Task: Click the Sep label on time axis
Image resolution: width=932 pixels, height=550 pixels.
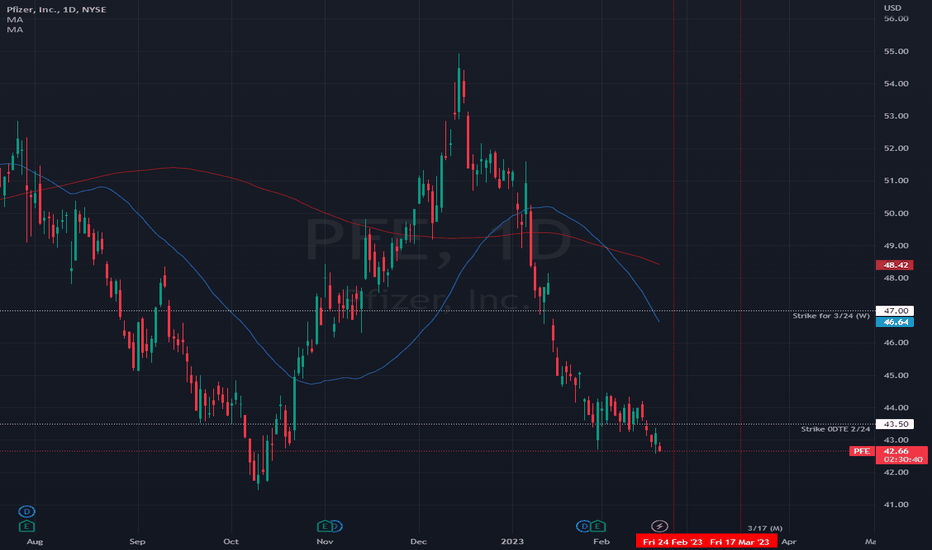Action: 137,542
